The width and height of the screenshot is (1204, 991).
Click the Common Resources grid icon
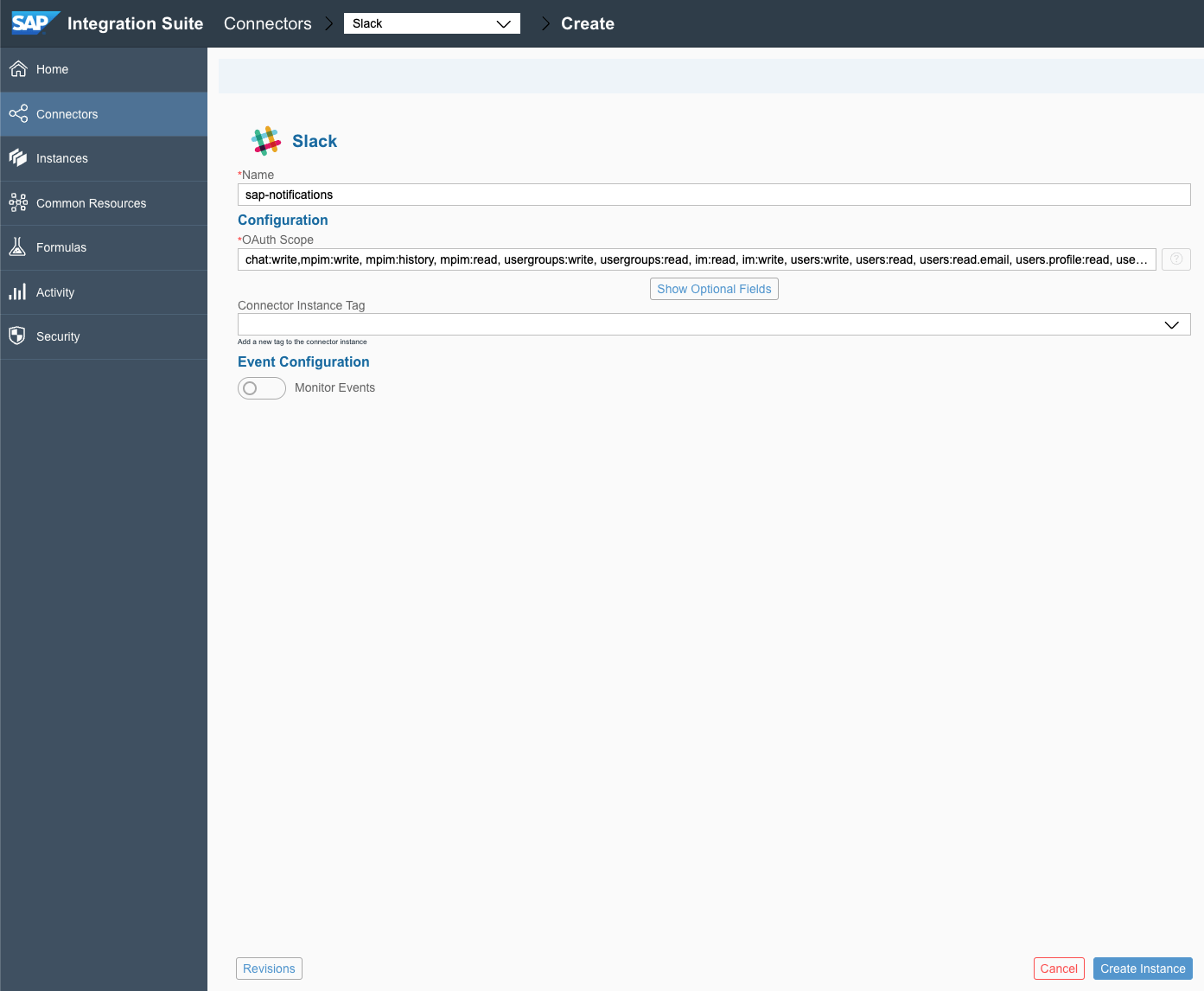(x=18, y=203)
